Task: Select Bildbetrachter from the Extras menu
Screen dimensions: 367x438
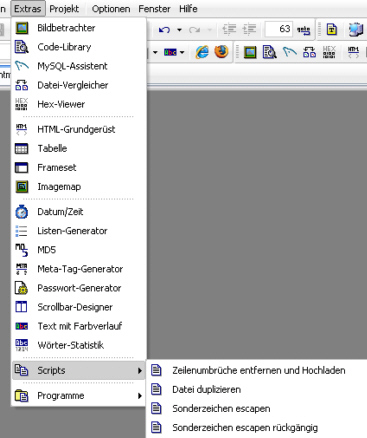Action: pyautogui.click(x=79, y=28)
